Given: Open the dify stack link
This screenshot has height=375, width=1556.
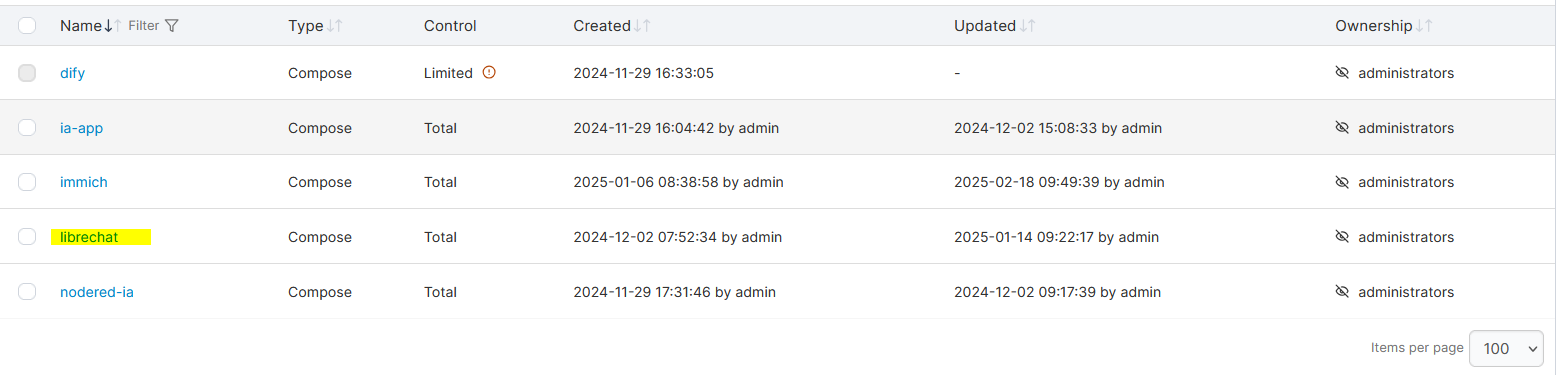Looking at the screenshot, I should point(72,73).
